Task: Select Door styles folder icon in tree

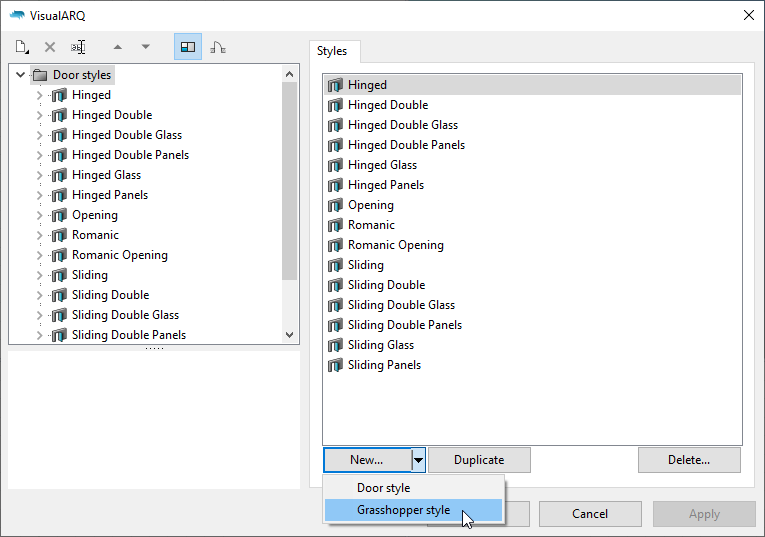Action: coord(40,75)
